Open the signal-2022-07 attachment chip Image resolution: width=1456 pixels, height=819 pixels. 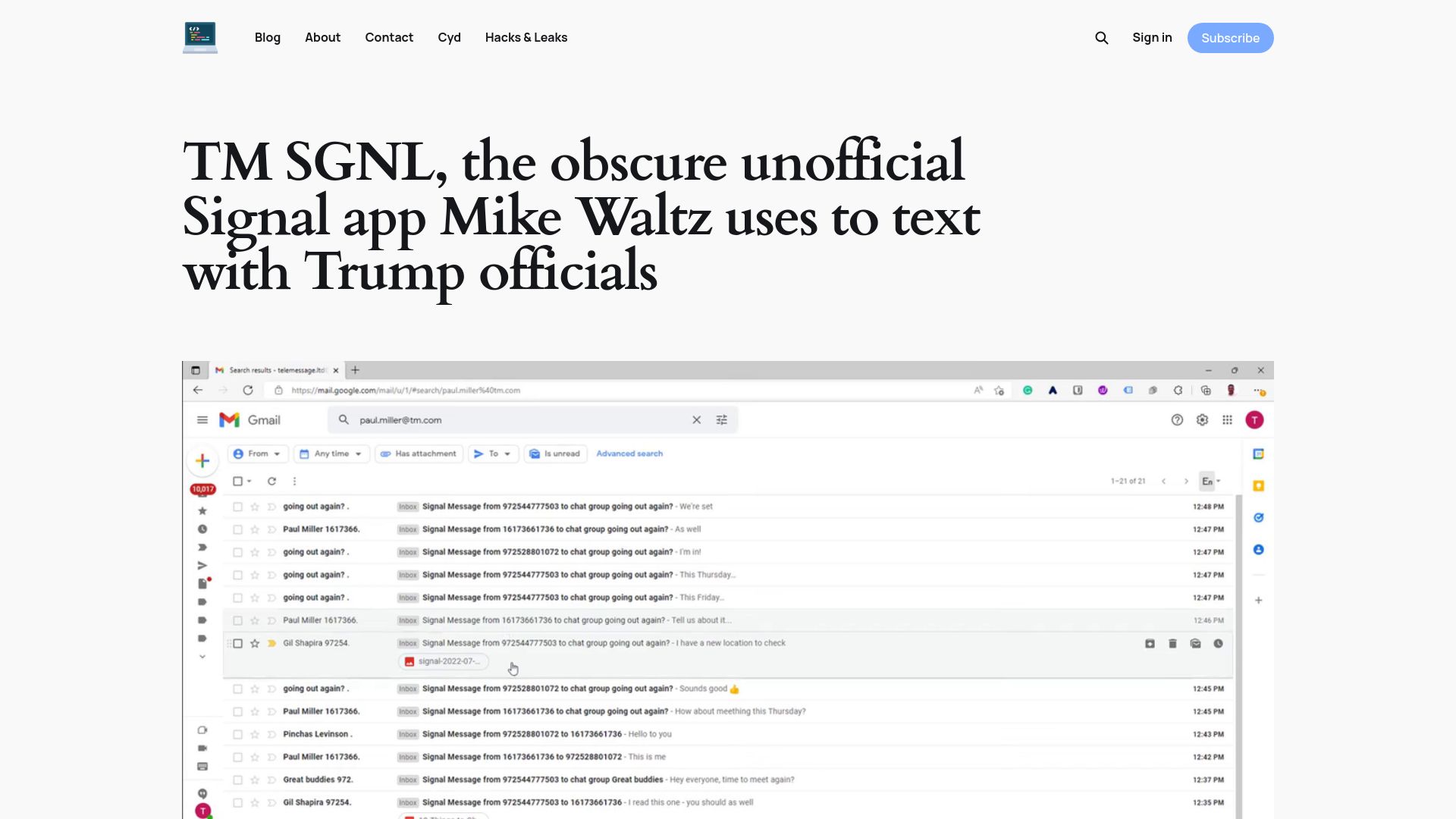[444, 661]
